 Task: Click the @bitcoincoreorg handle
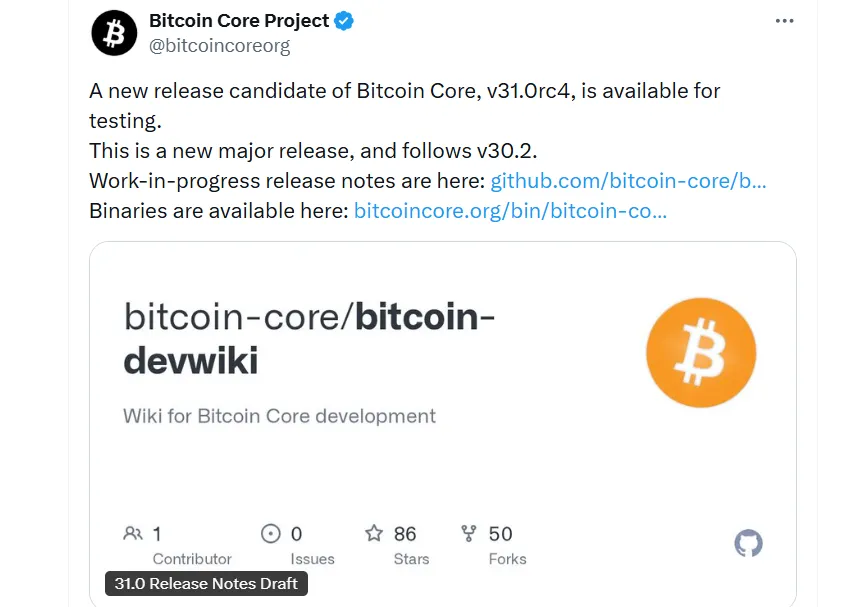pyautogui.click(x=219, y=46)
